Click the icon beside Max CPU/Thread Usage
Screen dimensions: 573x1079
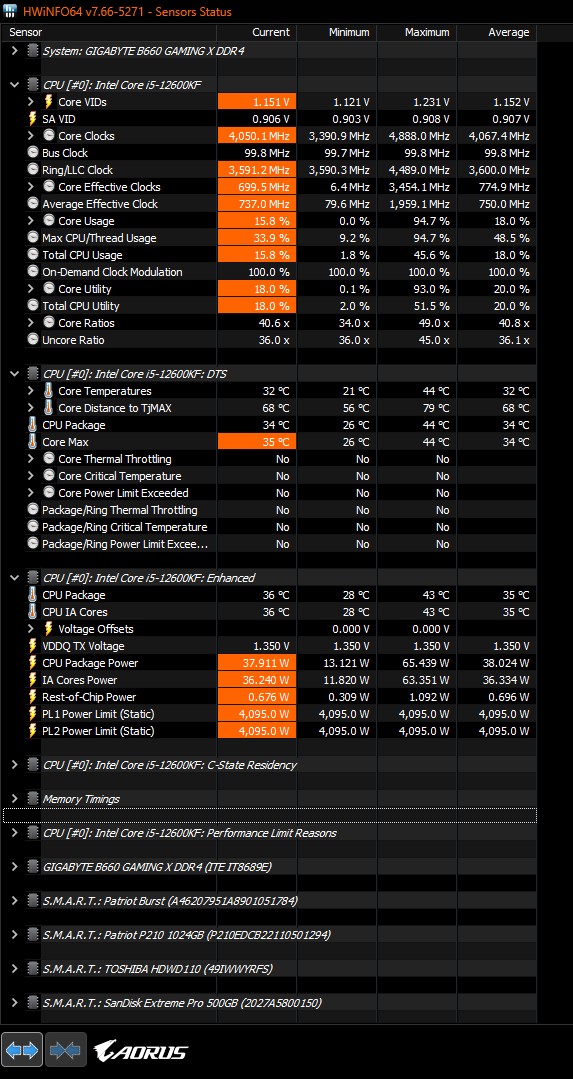(32, 237)
